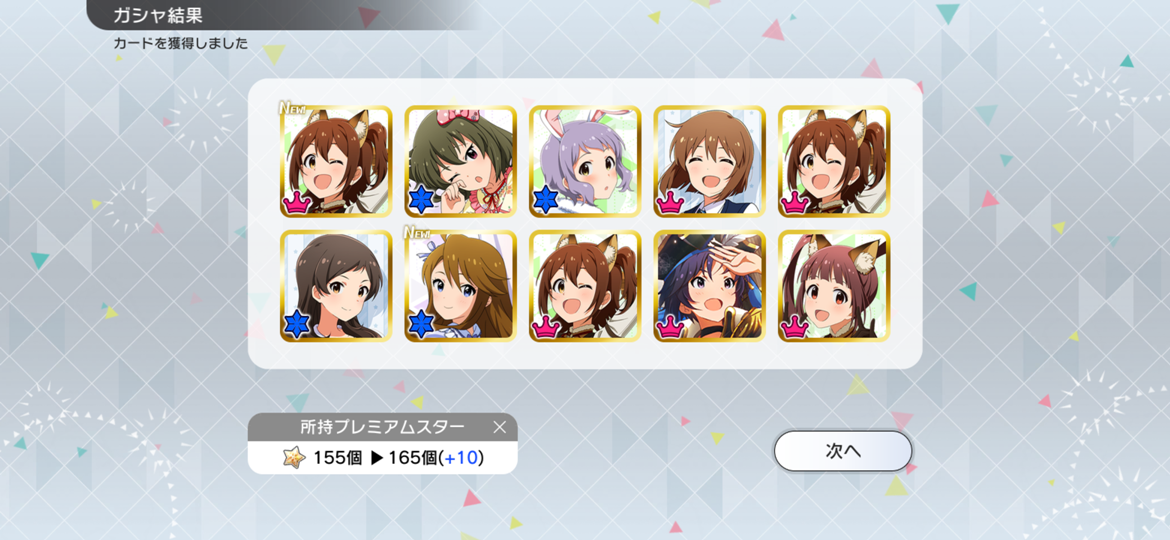Tap pink crown icon on first fox-eared card
This screenshot has width=1170, height=540.
297,201
